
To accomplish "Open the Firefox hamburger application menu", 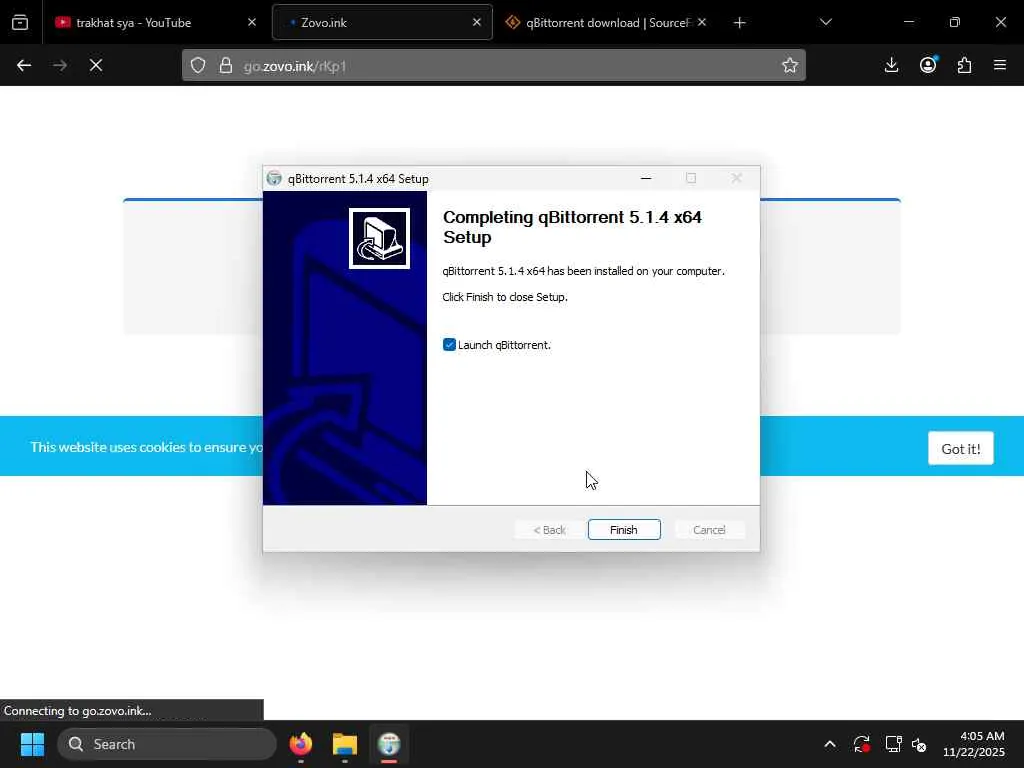I will point(1000,65).
